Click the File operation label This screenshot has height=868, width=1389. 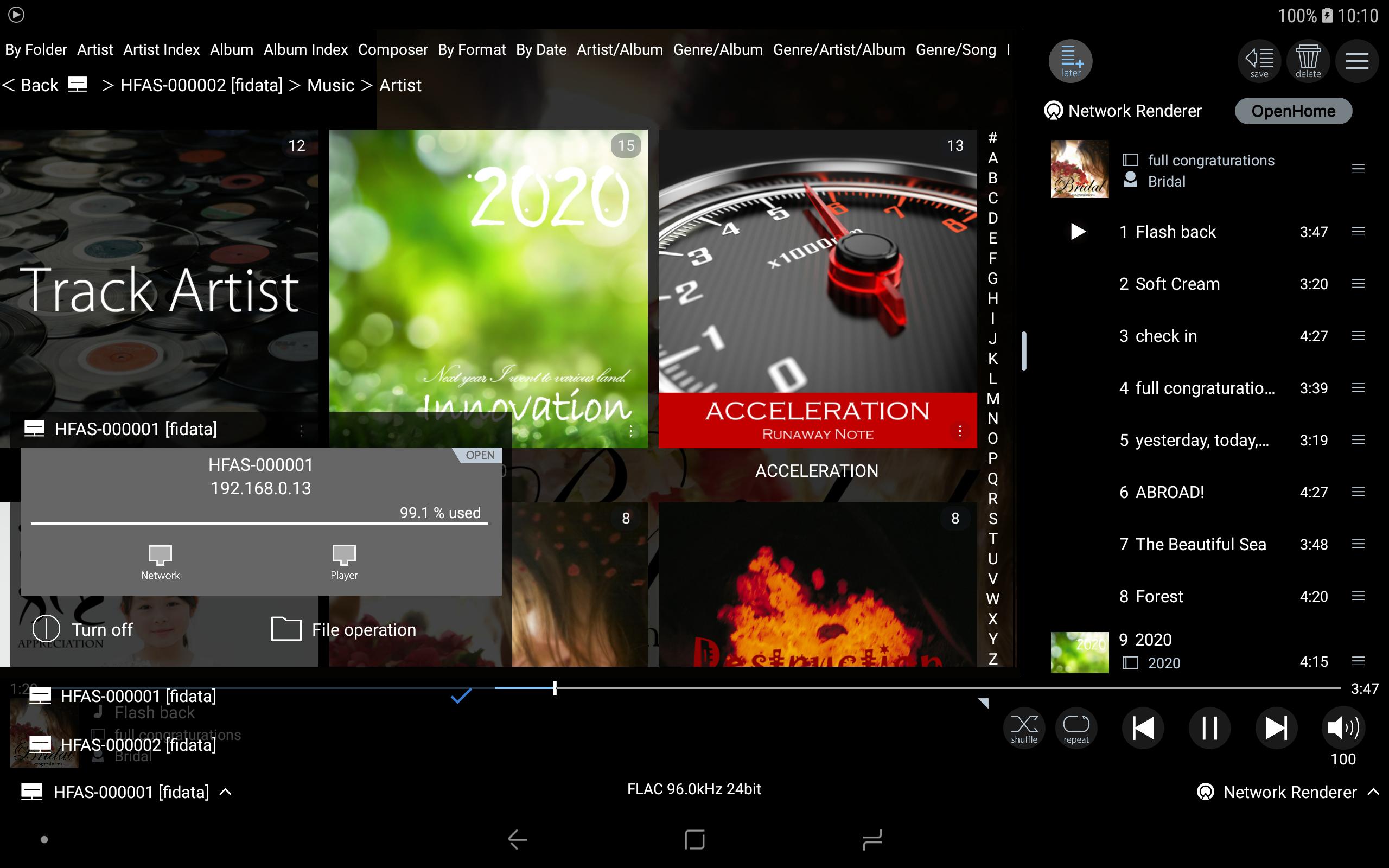pos(364,630)
